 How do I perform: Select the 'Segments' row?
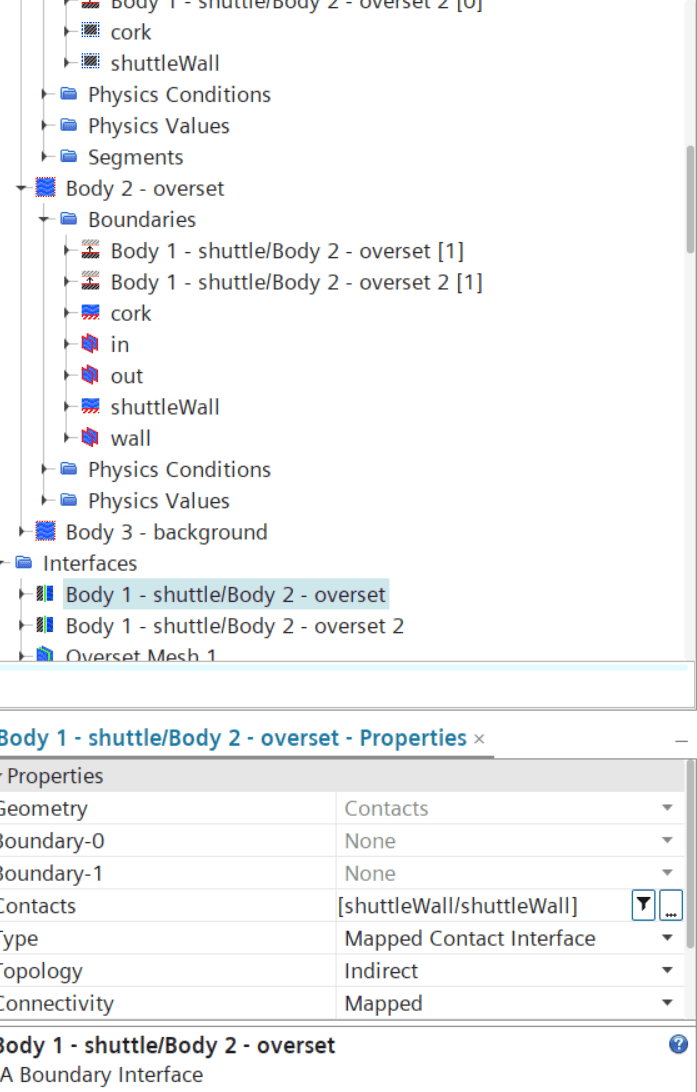point(136,157)
